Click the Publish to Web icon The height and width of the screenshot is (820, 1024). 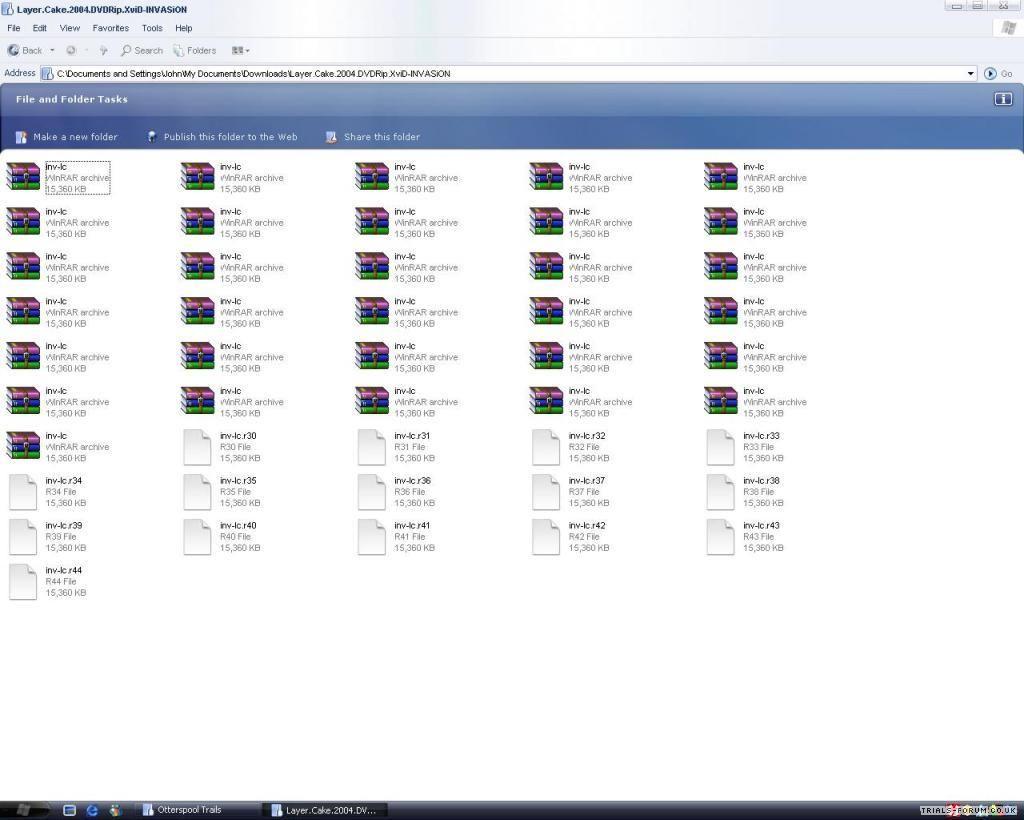click(152, 137)
